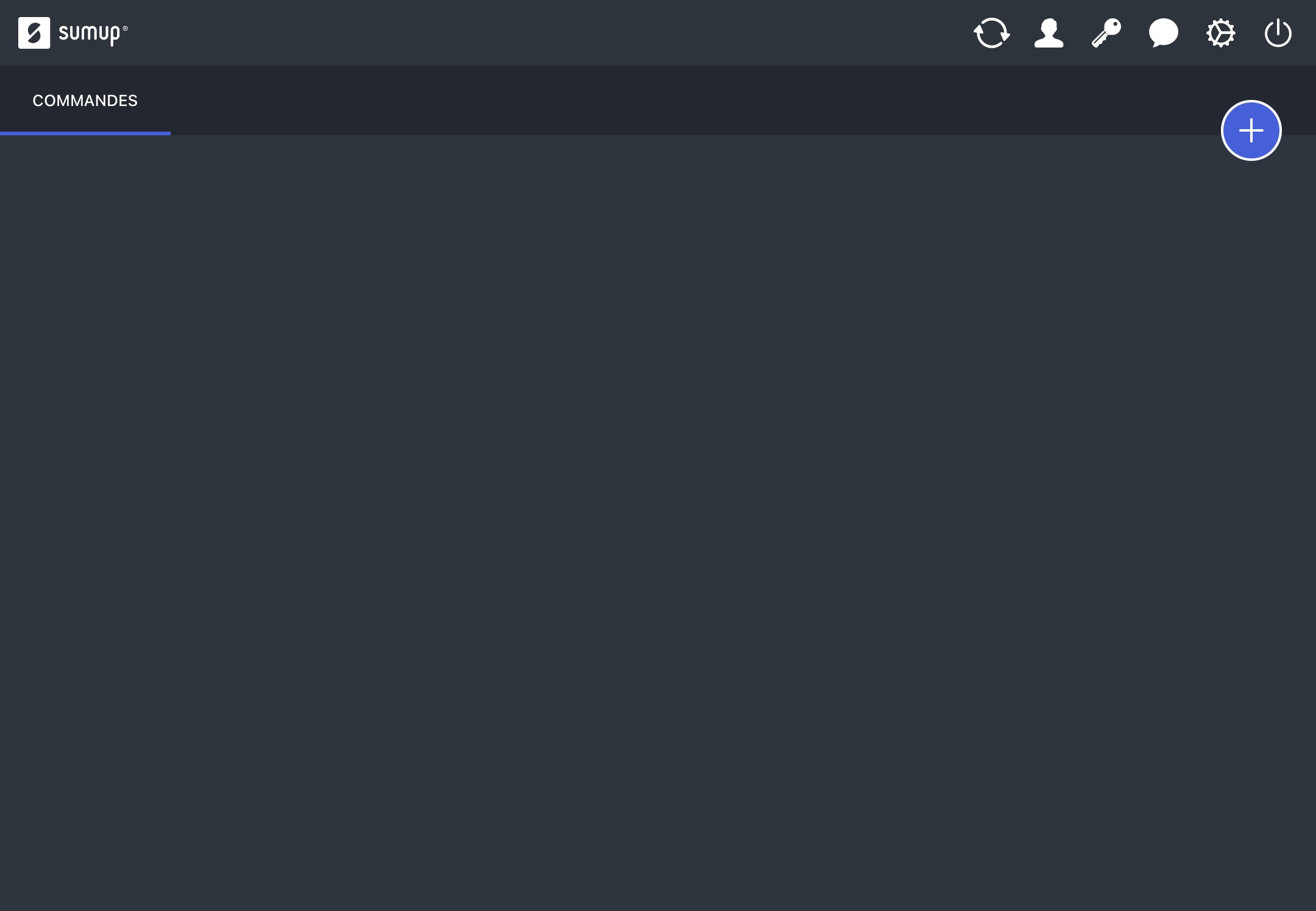This screenshot has width=1316, height=911.
Task: Click the blue underline beneath COMMANDES
Action: [85, 133]
